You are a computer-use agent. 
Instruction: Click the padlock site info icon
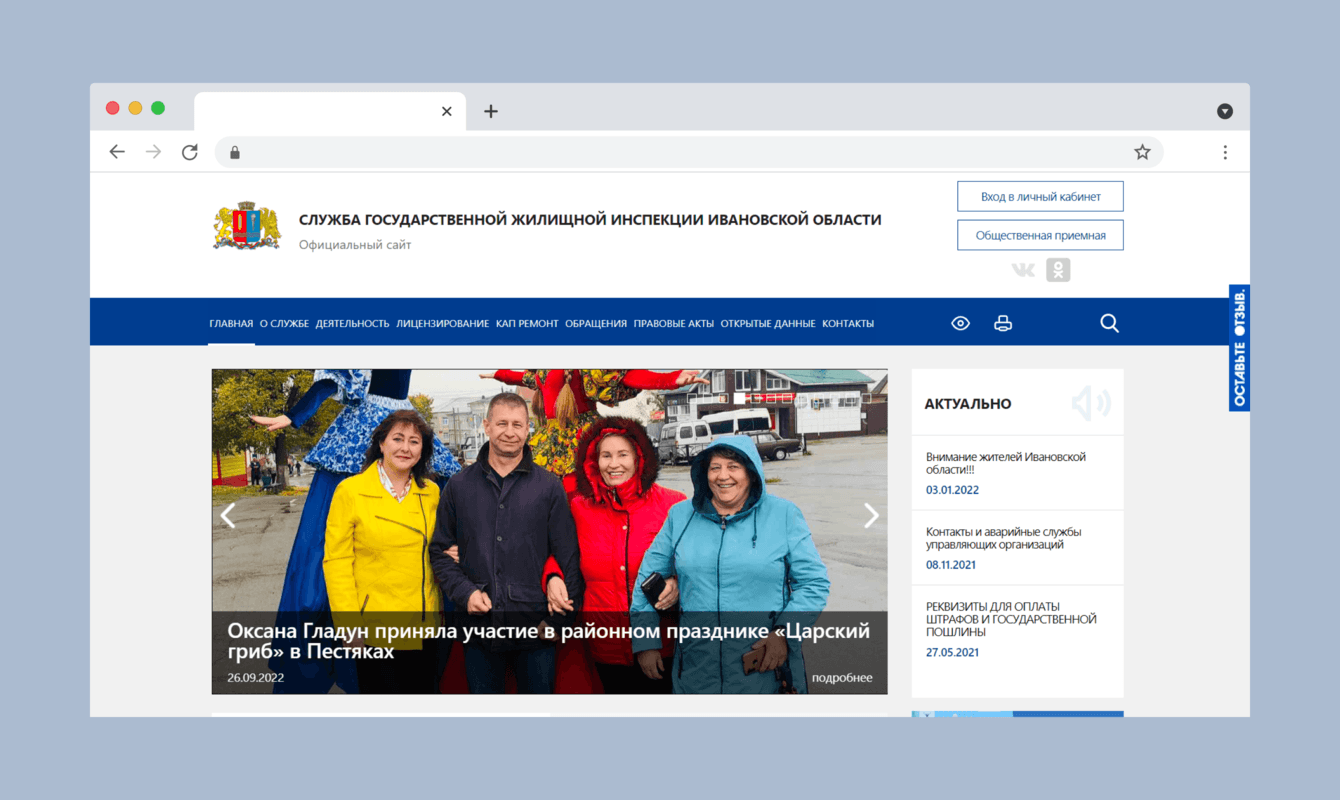coord(235,152)
